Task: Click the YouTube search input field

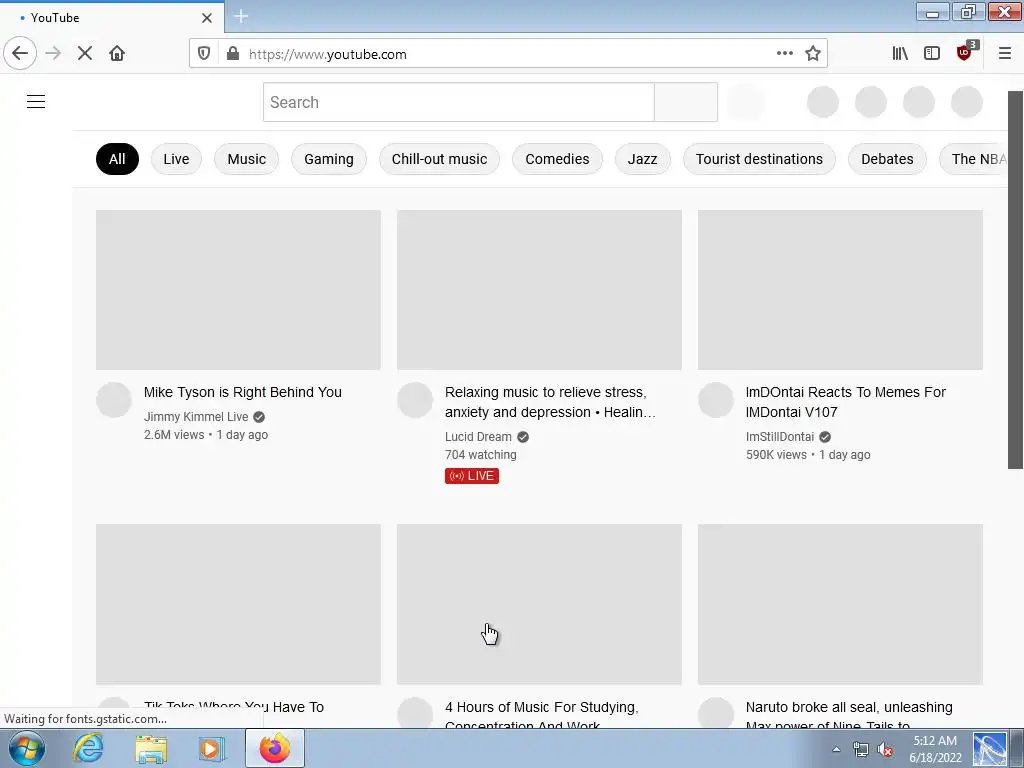Action: pos(458,102)
